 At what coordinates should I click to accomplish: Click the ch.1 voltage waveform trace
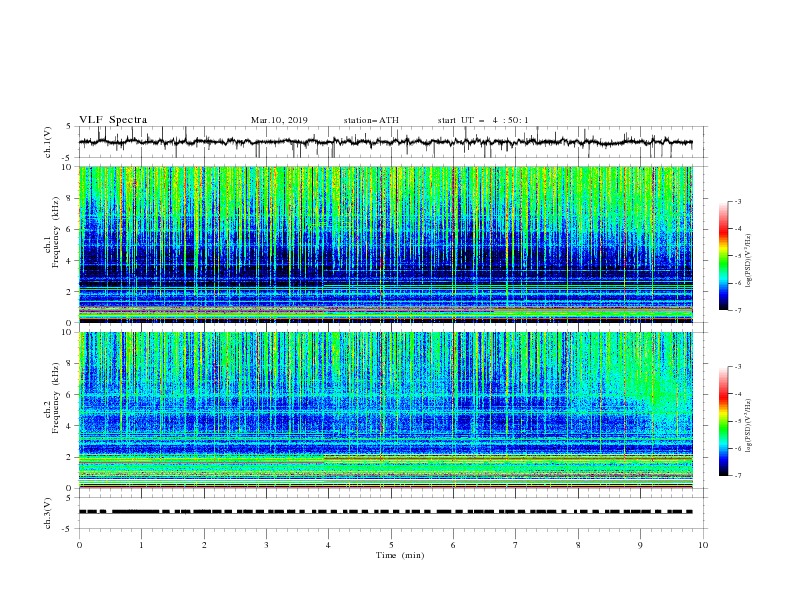pos(385,142)
